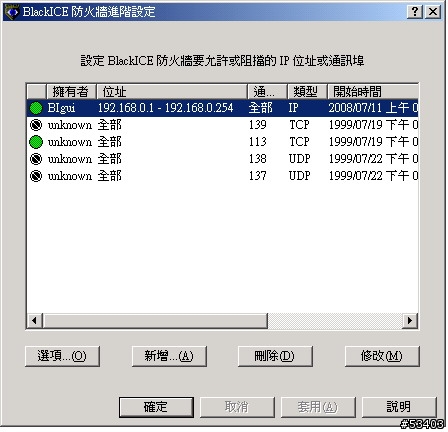The height and width of the screenshot is (432, 448).
Task: Click the horizontal scrollbar thumb
Action: click(x=155, y=321)
